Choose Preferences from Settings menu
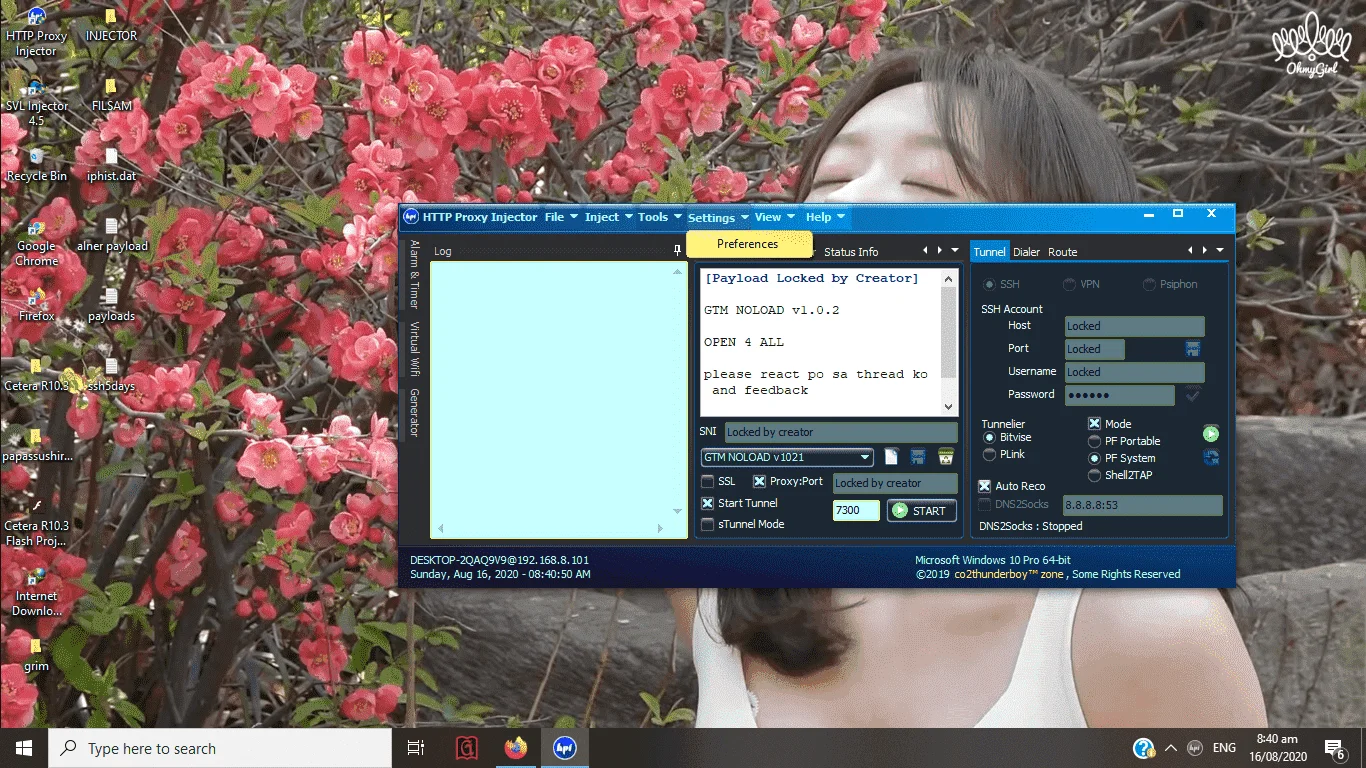The image size is (1366, 768). coord(747,244)
